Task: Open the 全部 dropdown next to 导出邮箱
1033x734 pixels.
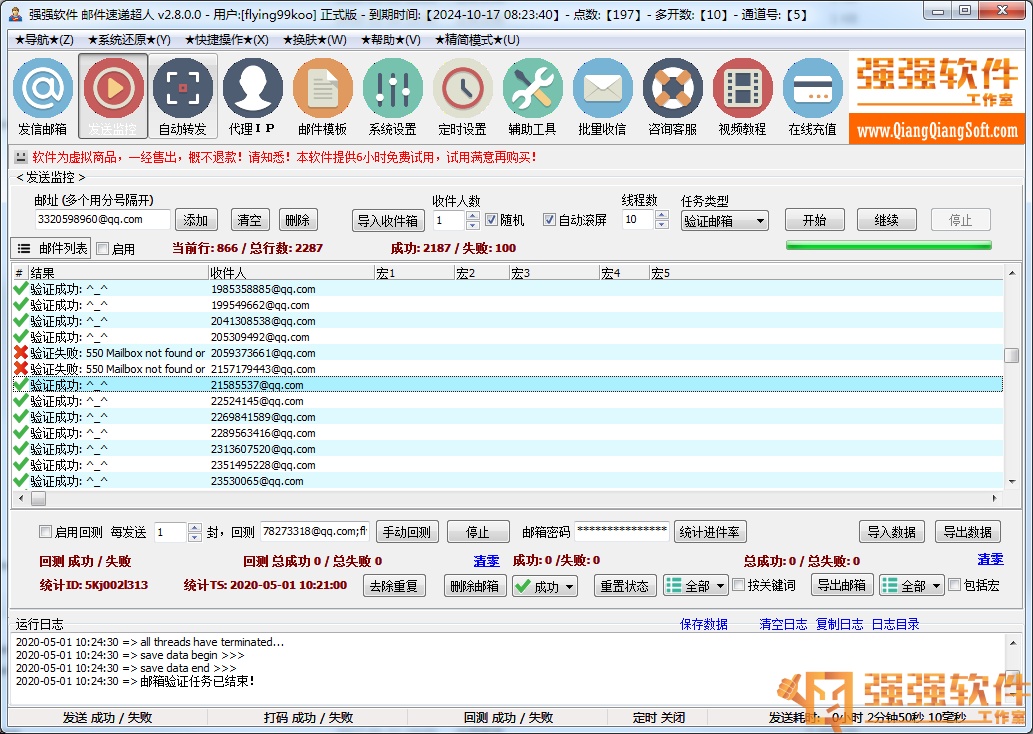Action: pos(912,586)
